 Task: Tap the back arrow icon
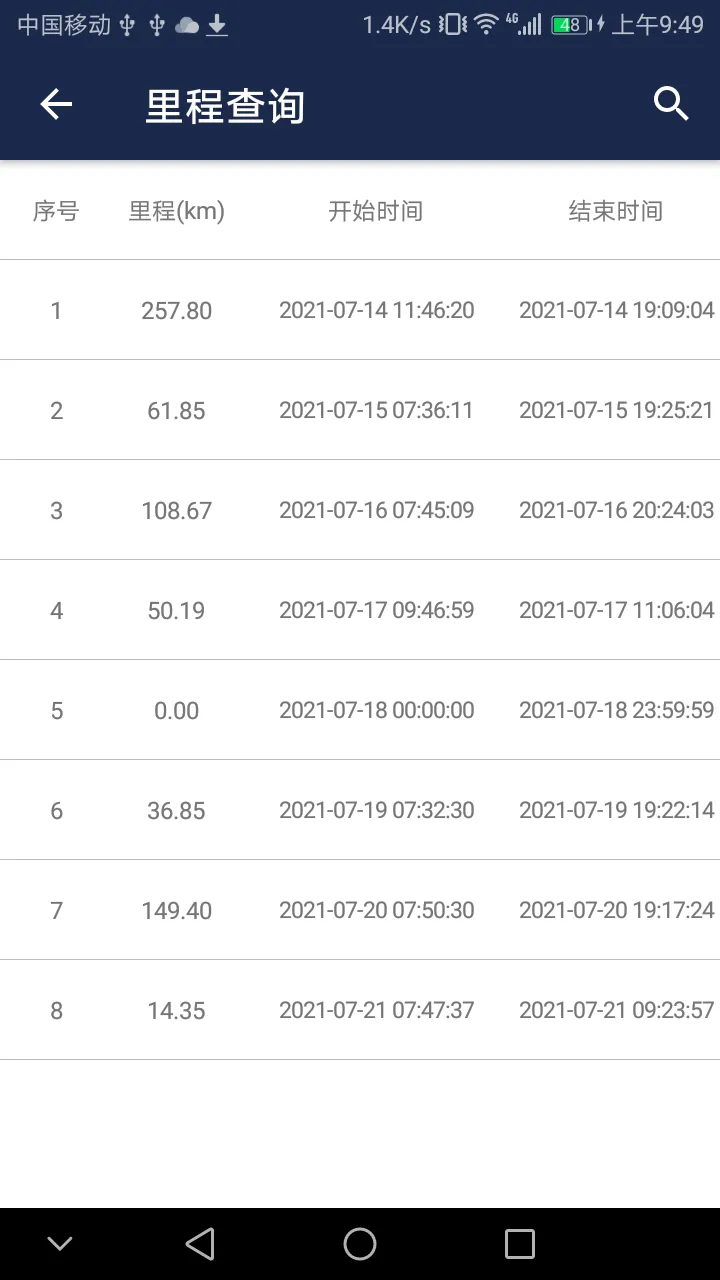pyautogui.click(x=56, y=104)
